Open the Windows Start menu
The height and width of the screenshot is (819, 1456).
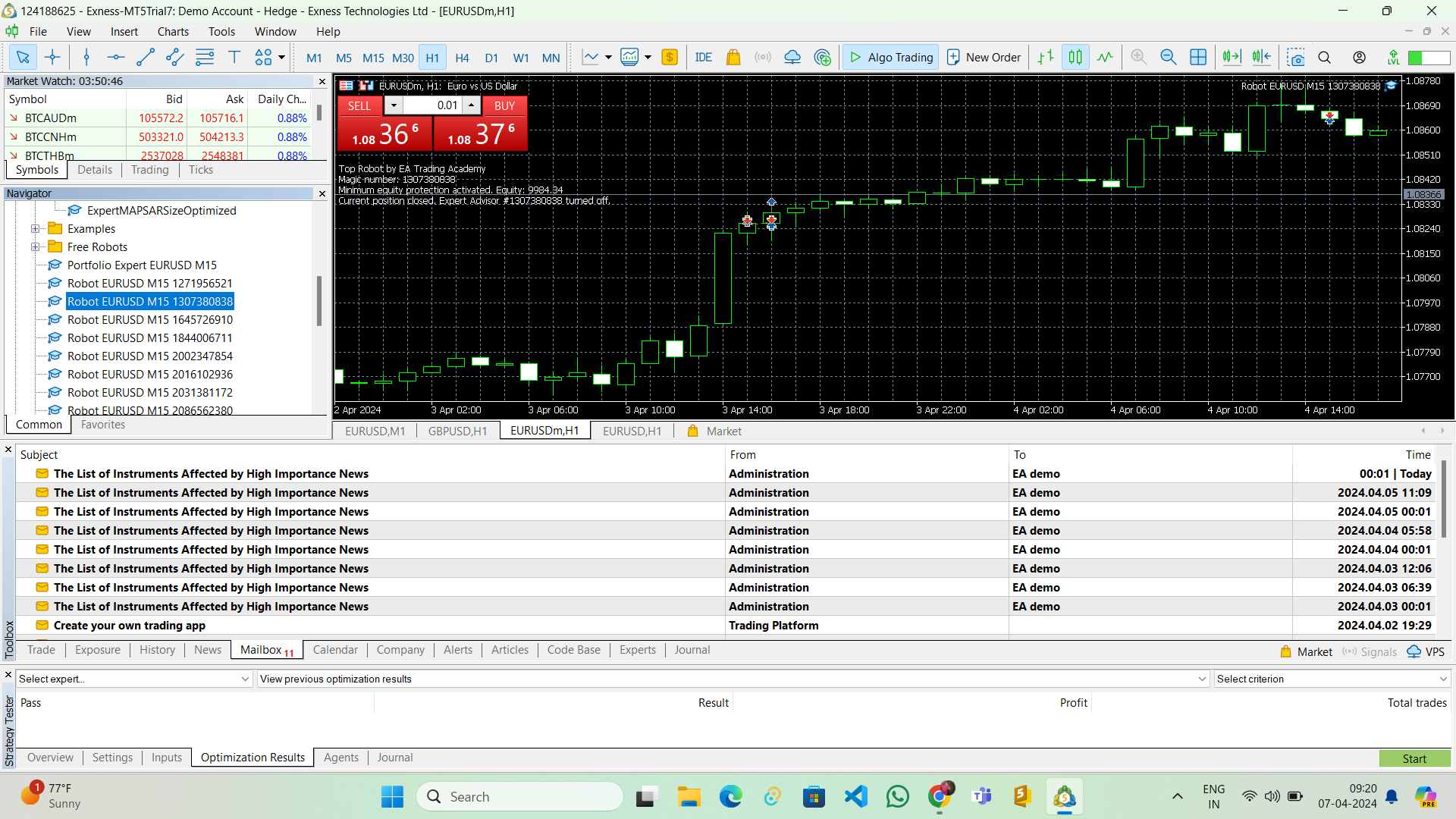tap(392, 796)
